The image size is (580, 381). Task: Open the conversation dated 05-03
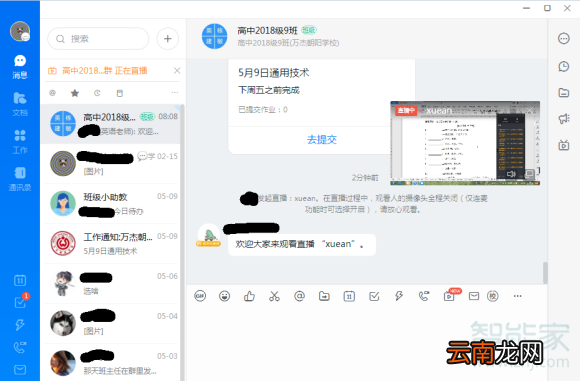click(112, 362)
